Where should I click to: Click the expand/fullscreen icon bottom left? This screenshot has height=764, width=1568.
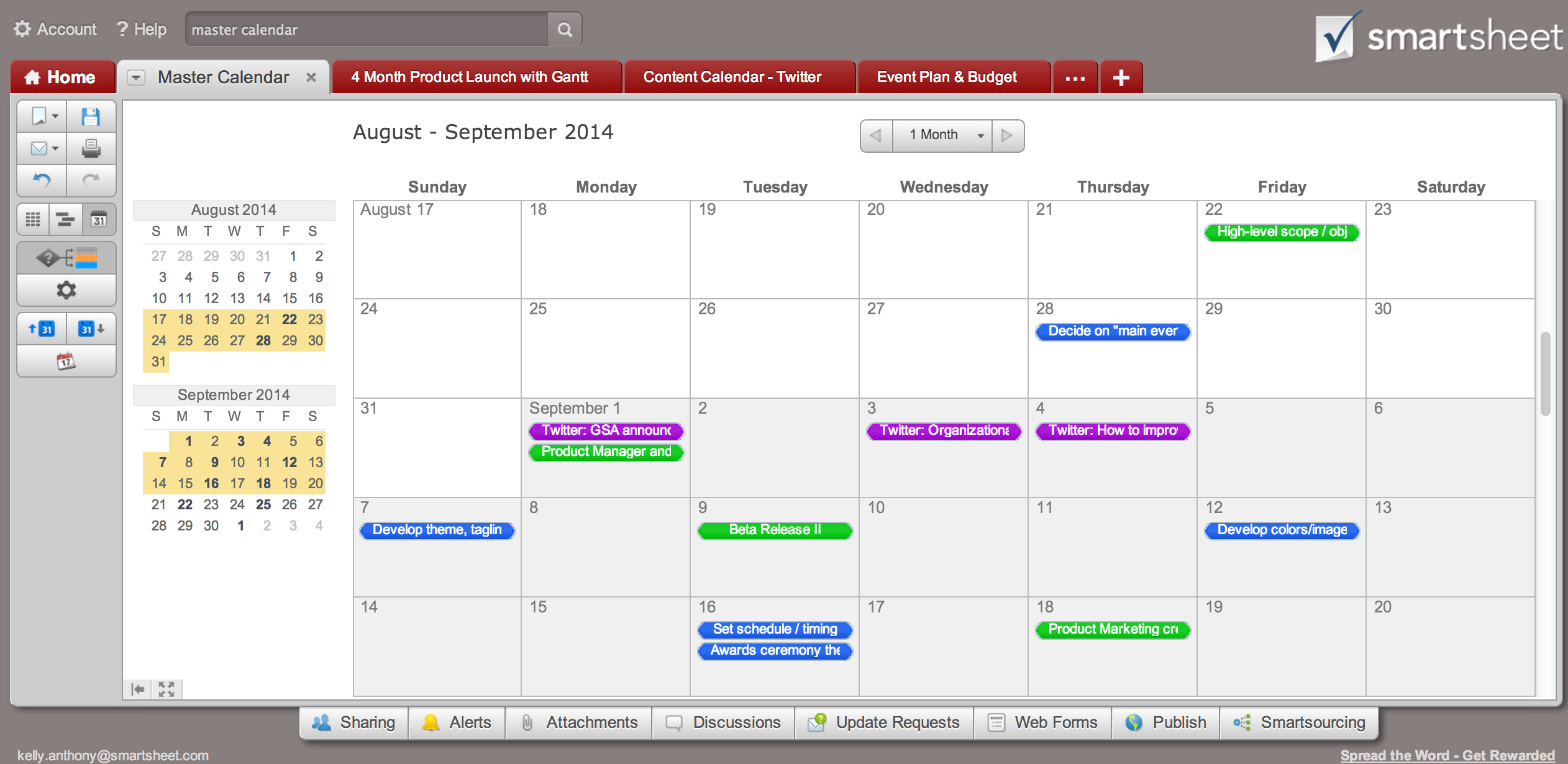pos(167,690)
